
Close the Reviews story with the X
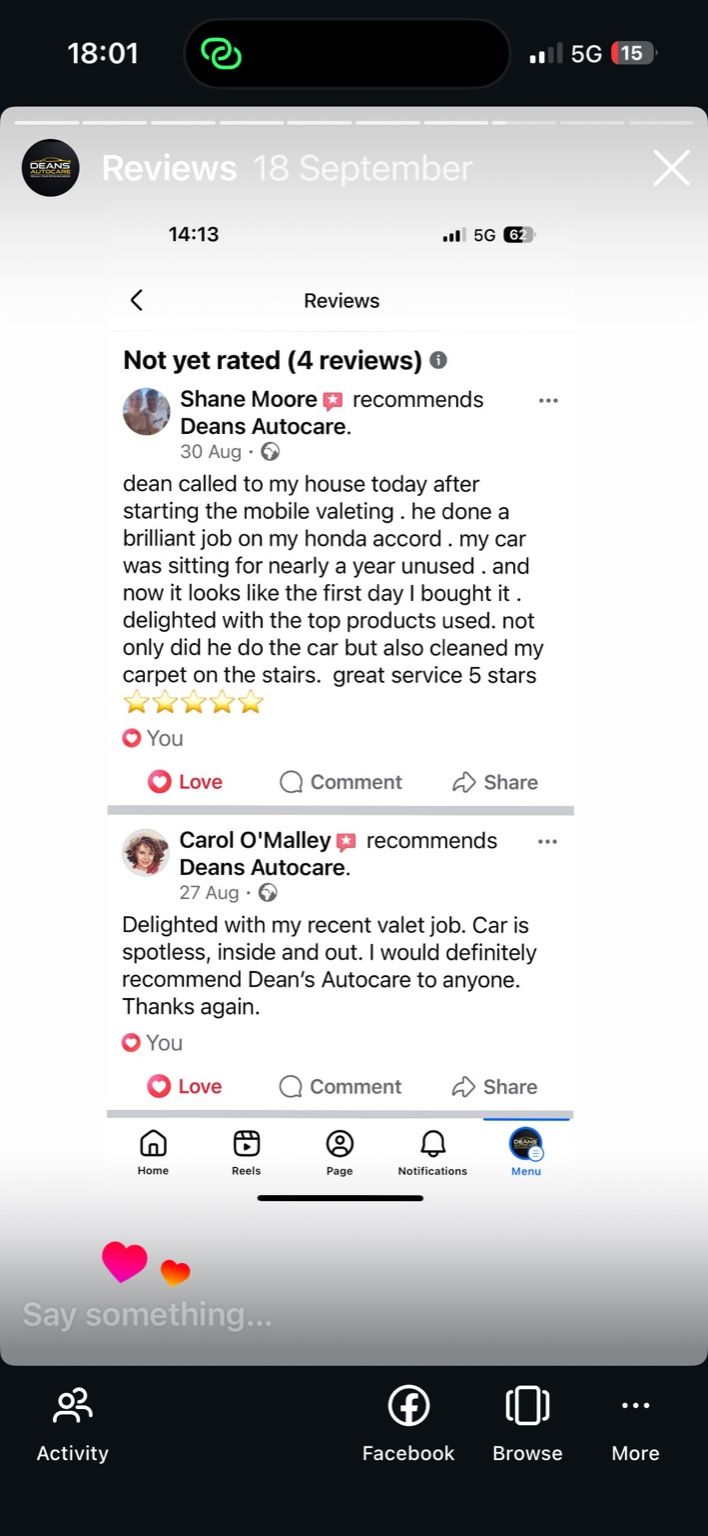(x=671, y=168)
